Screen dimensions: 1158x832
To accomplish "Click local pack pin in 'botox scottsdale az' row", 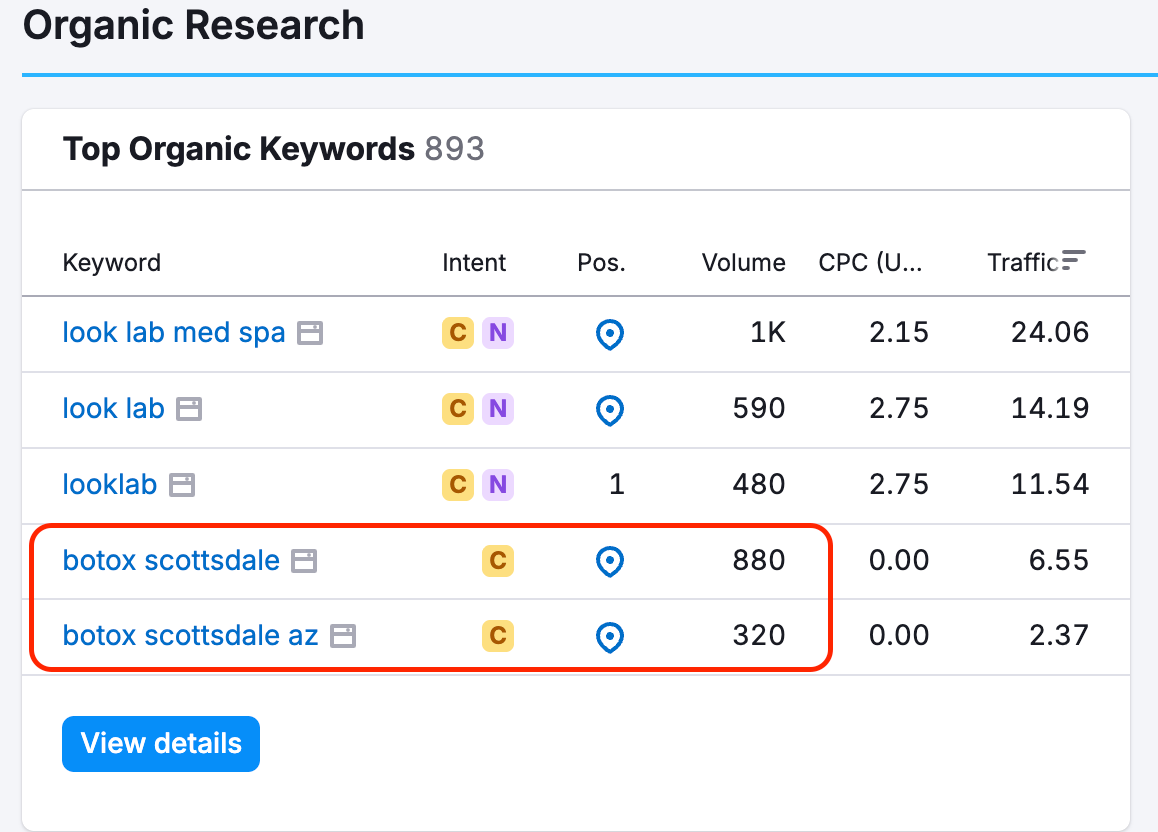I will (x=609, y=637).
